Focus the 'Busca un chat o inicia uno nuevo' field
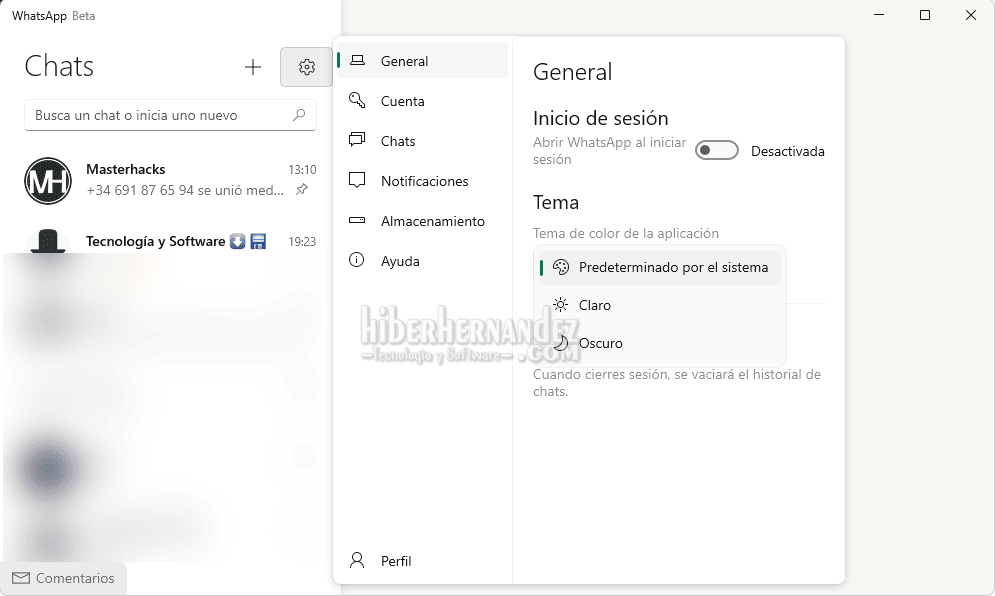The width and height of the screenshot is (995, 596). 170,115
